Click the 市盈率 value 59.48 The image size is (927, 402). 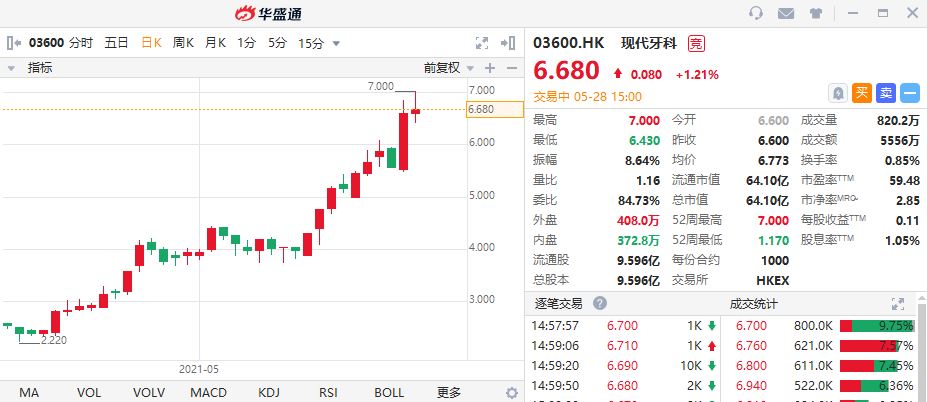click(x=903, y=180)
